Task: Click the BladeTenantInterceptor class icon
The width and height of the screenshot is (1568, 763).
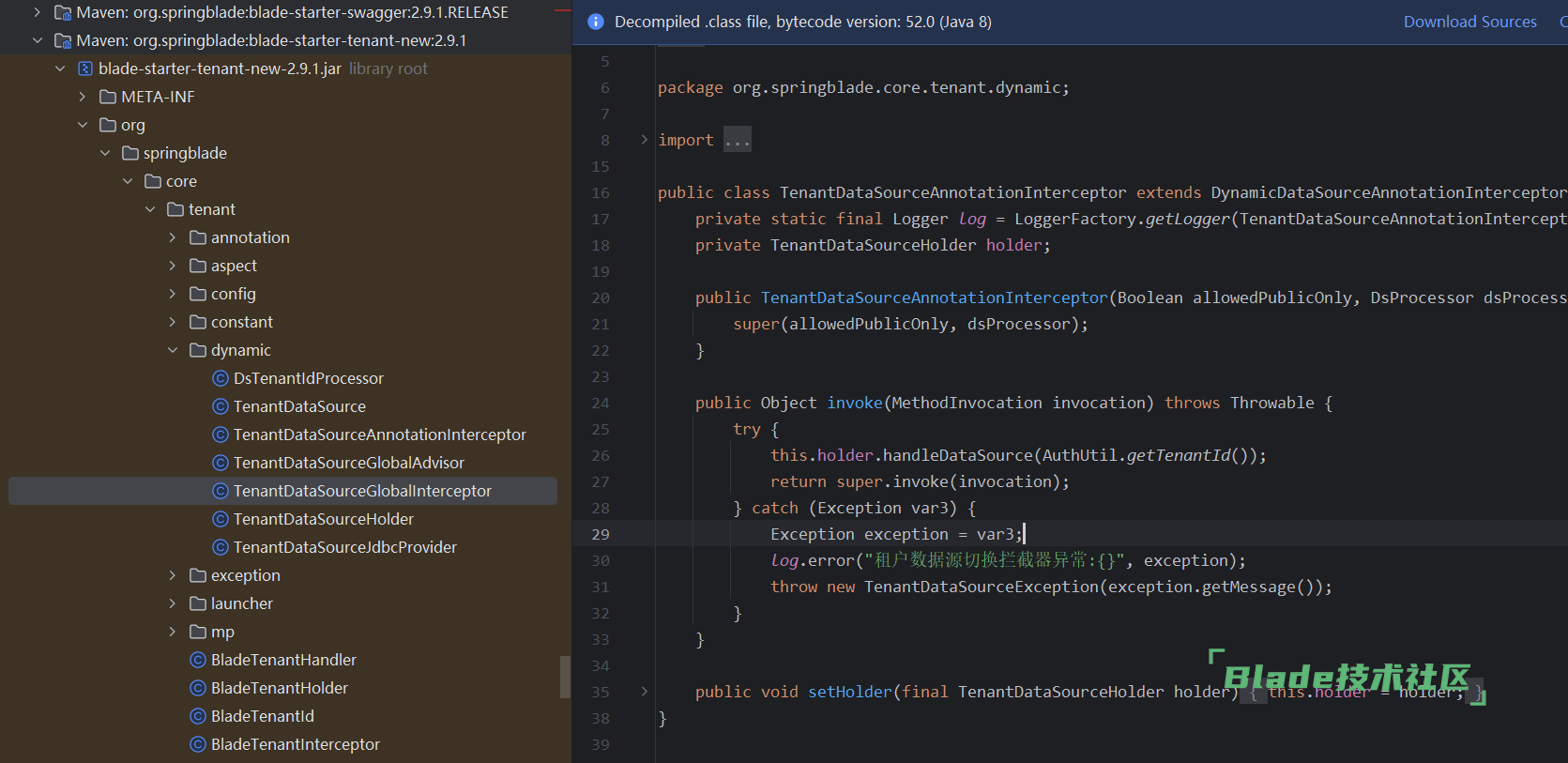Action: pos(198,744)
